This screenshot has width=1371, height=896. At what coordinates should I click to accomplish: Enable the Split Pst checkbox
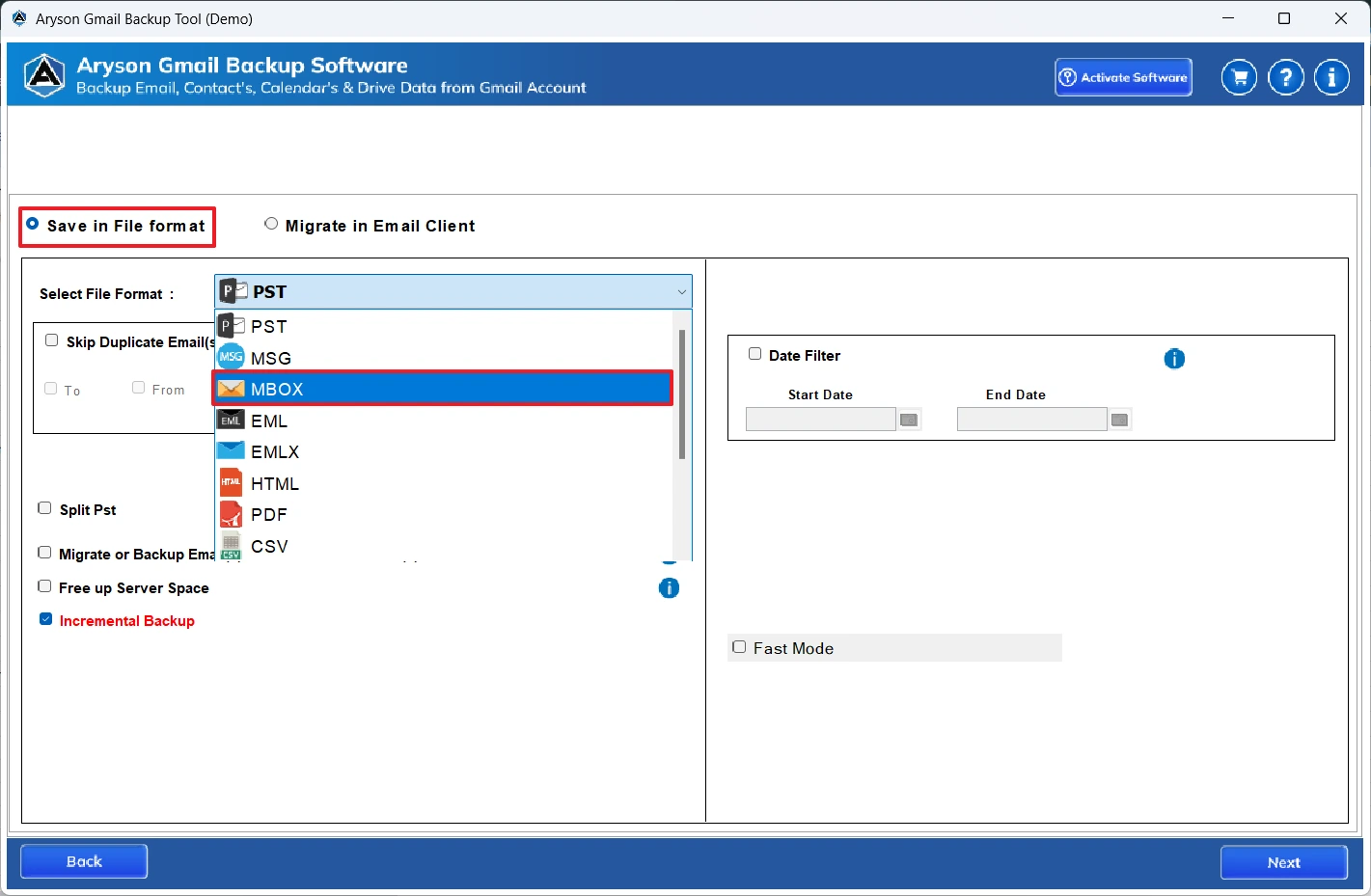click(x=44, y=508)
